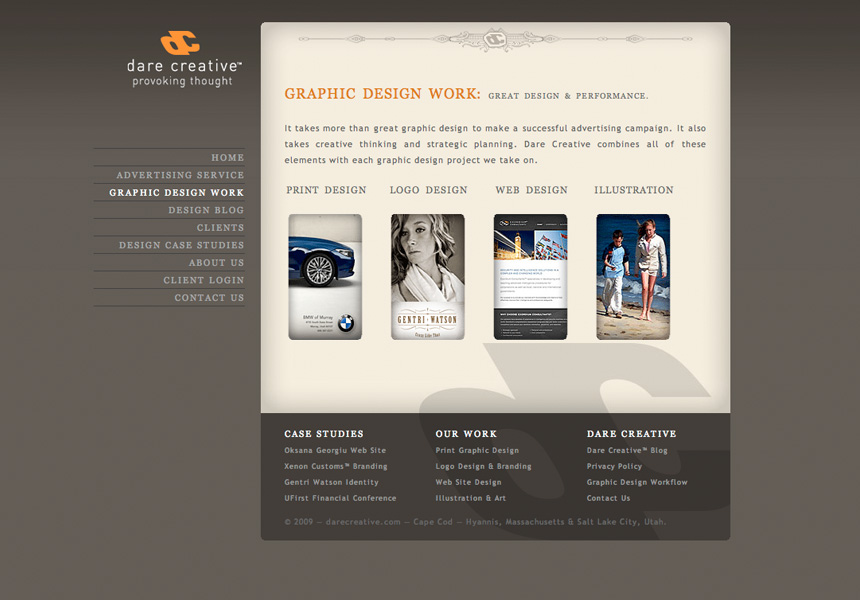Go to Home in the sidebar menu
This screenshot has height=600, width=860.
[x=227, y=158]
